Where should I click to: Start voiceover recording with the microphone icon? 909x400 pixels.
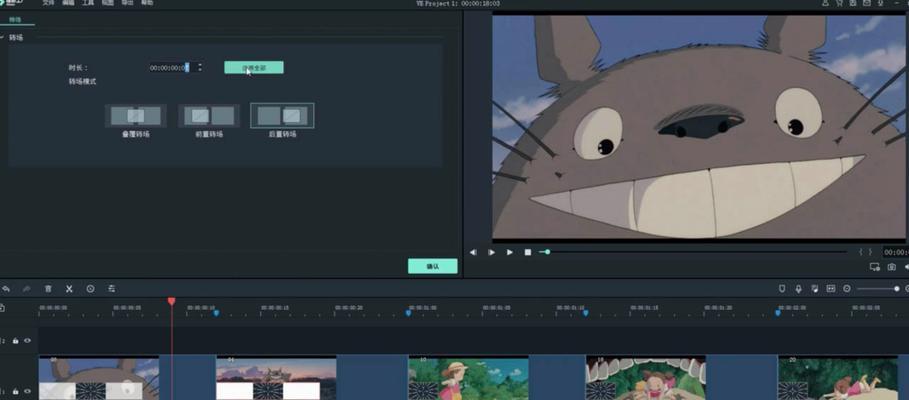[x=798, y=289]
